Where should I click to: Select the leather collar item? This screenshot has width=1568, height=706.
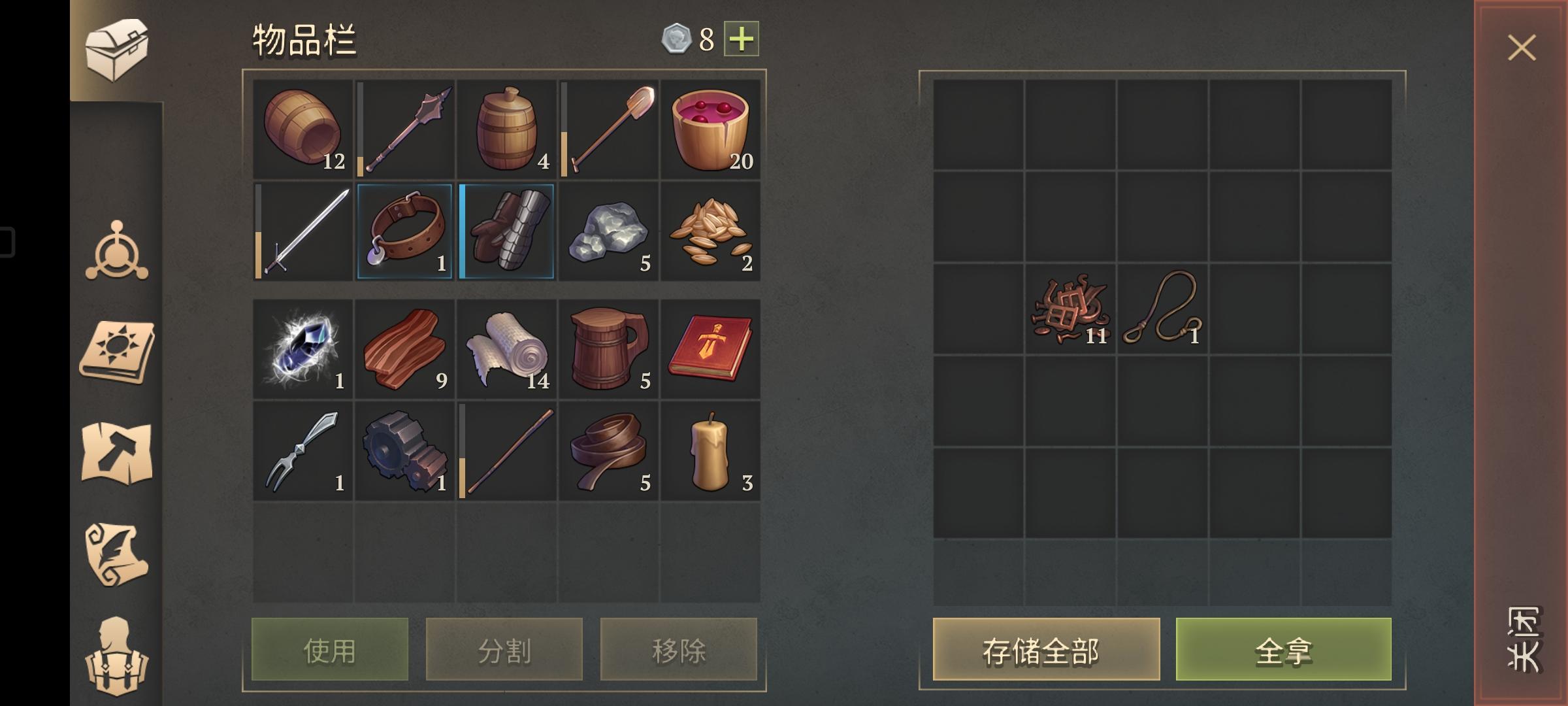coord(405,231)
